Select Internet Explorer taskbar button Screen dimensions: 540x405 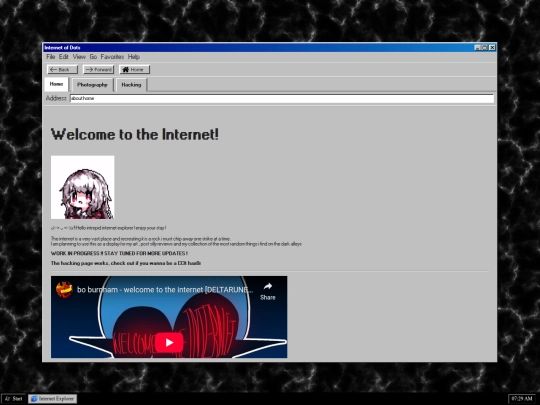[x=52, y=399]
